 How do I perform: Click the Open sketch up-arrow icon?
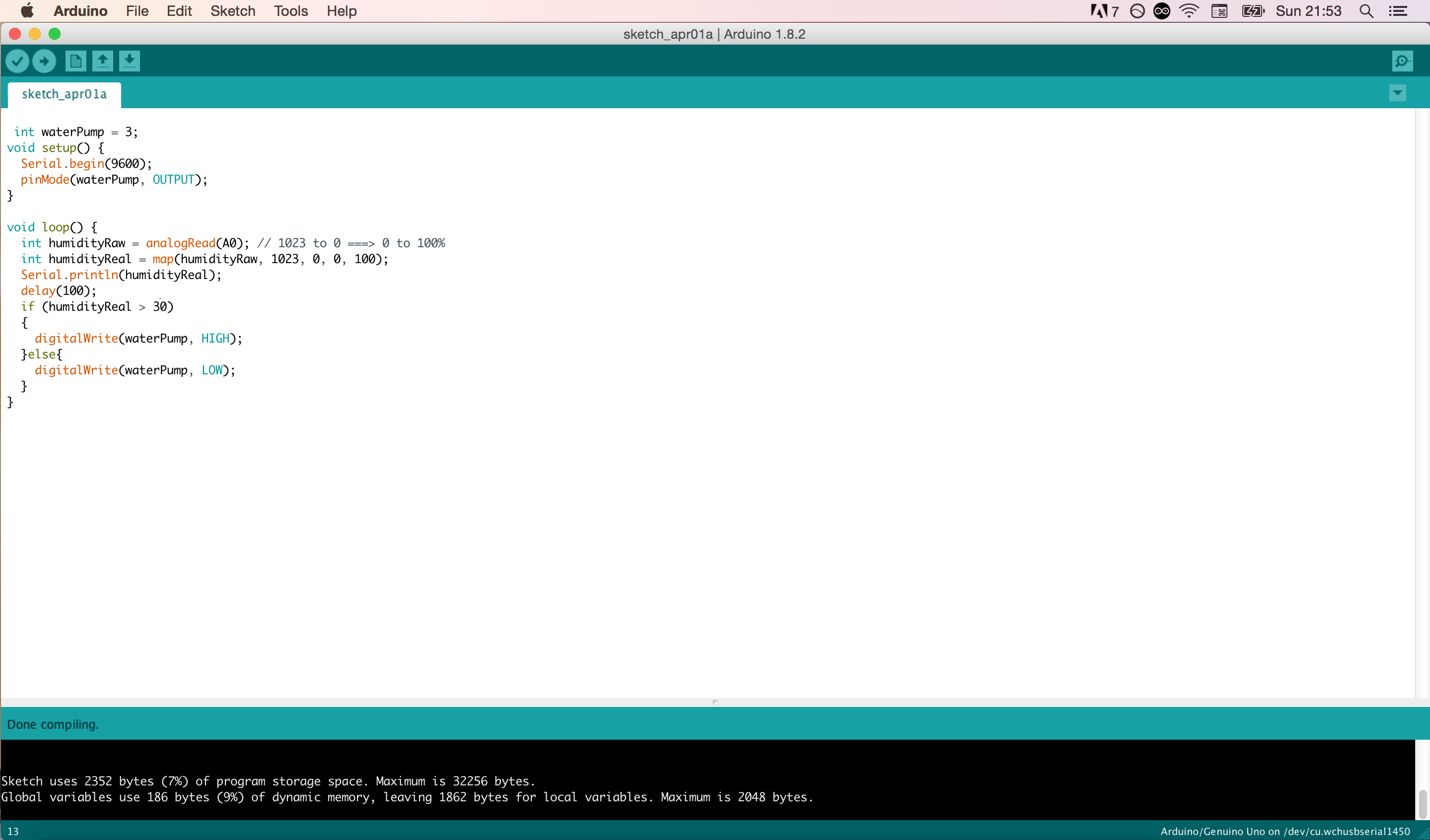103,61
